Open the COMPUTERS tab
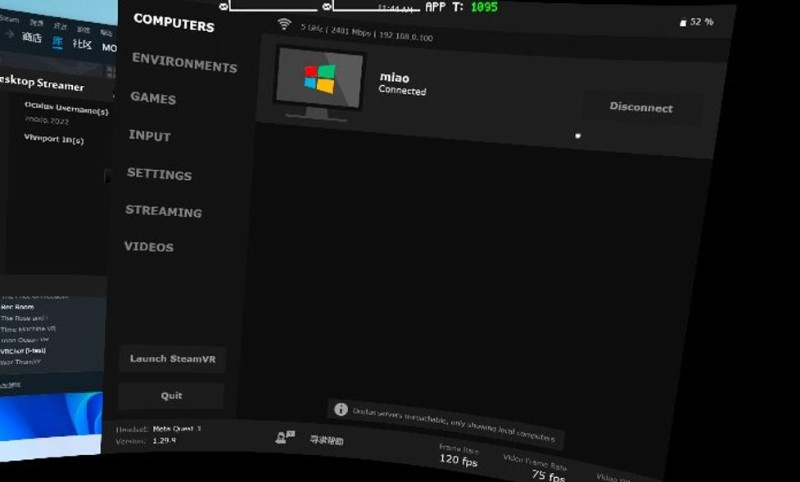800x482 pixels. (x=173, y=22)
